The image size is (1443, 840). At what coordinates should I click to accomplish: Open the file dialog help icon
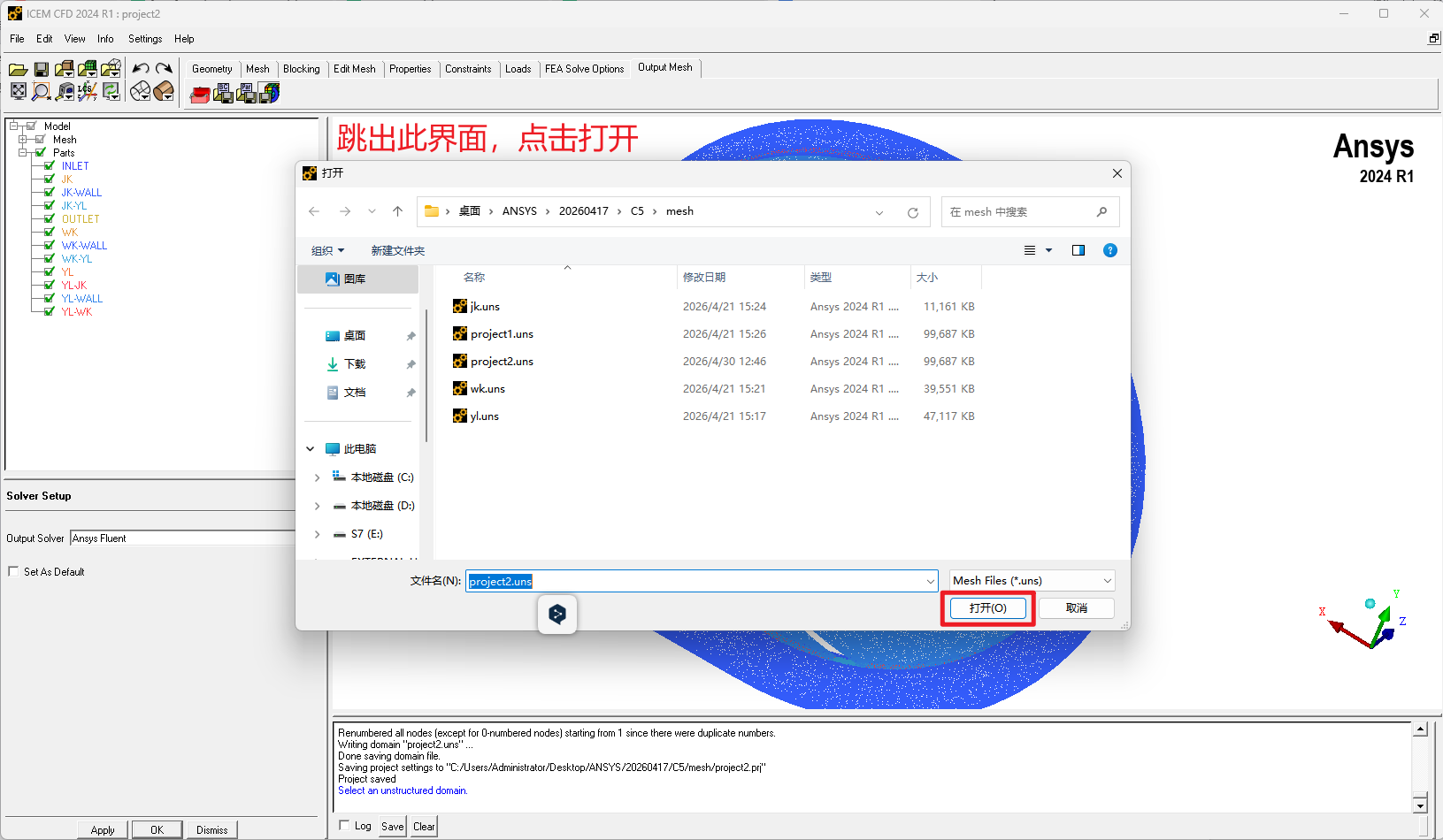click(1110, 250)
